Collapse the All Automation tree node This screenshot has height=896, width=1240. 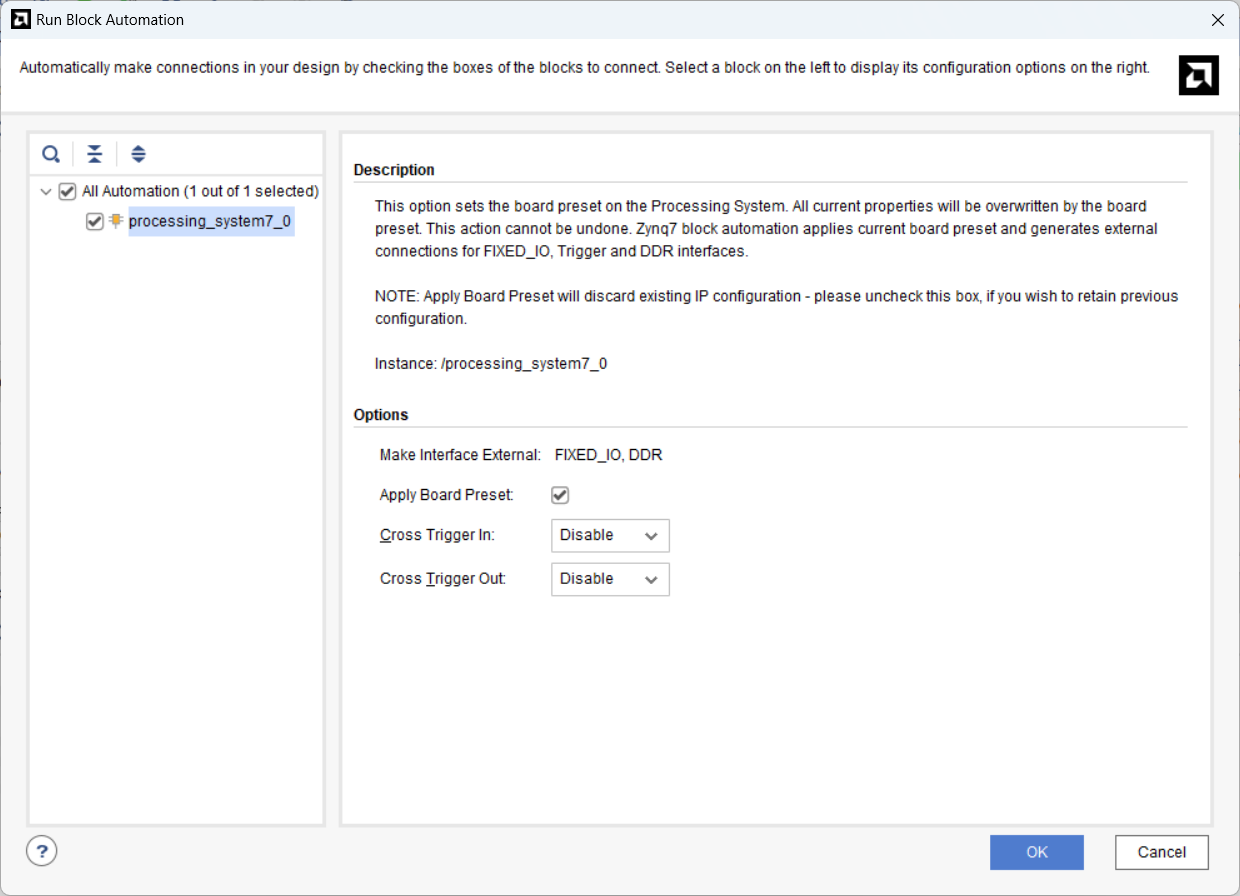pyautogui.click(x=46, y=191)
